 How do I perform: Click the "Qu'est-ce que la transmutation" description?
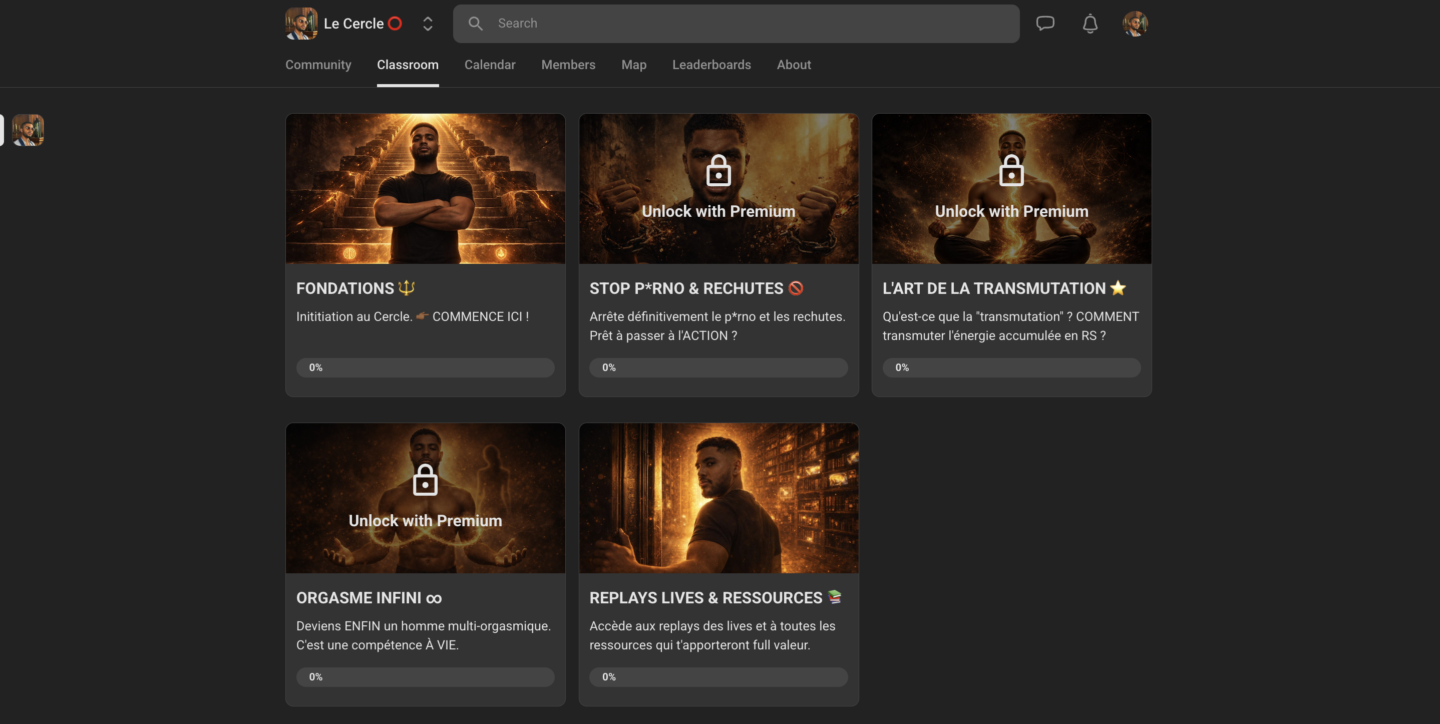point(1010,326)
